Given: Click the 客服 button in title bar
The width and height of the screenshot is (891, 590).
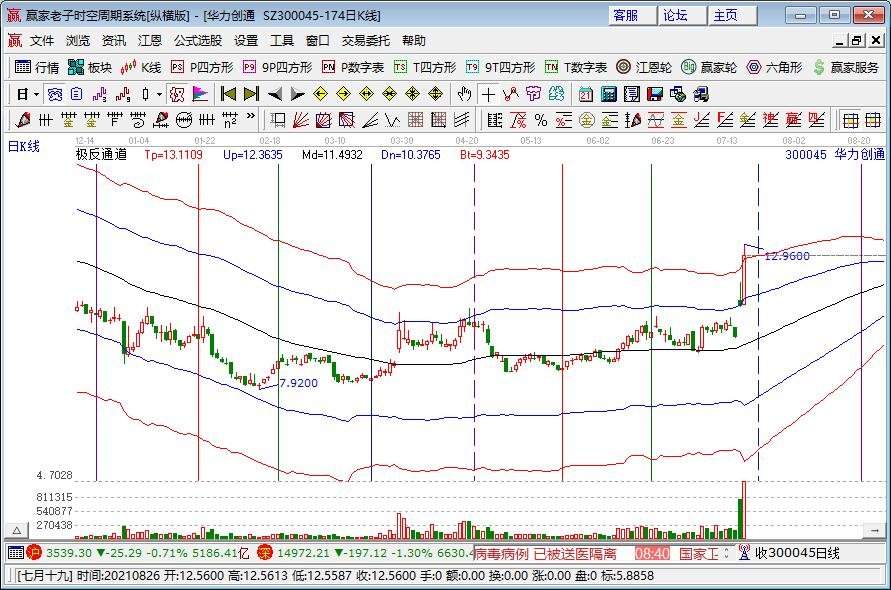Looking at the screenshot, I should [x=627, y=15].
